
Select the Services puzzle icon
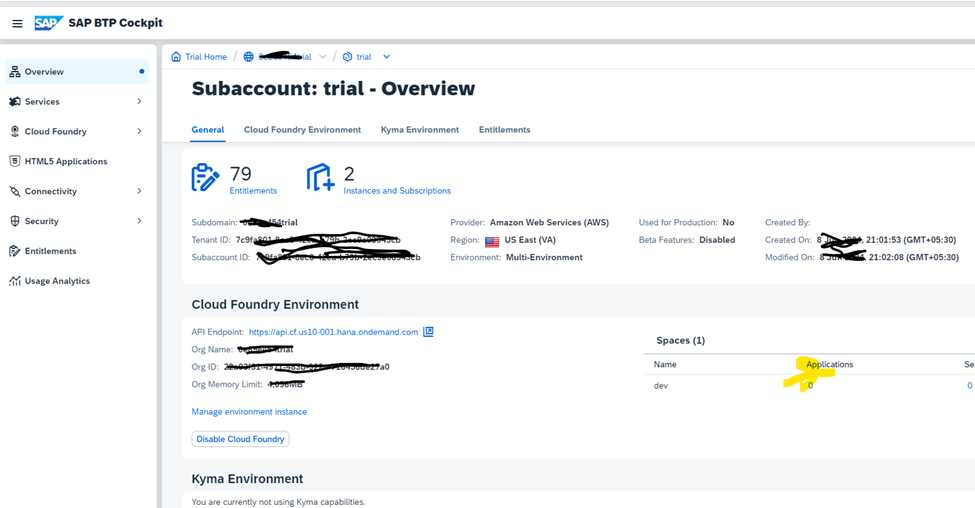pos(15,101)
